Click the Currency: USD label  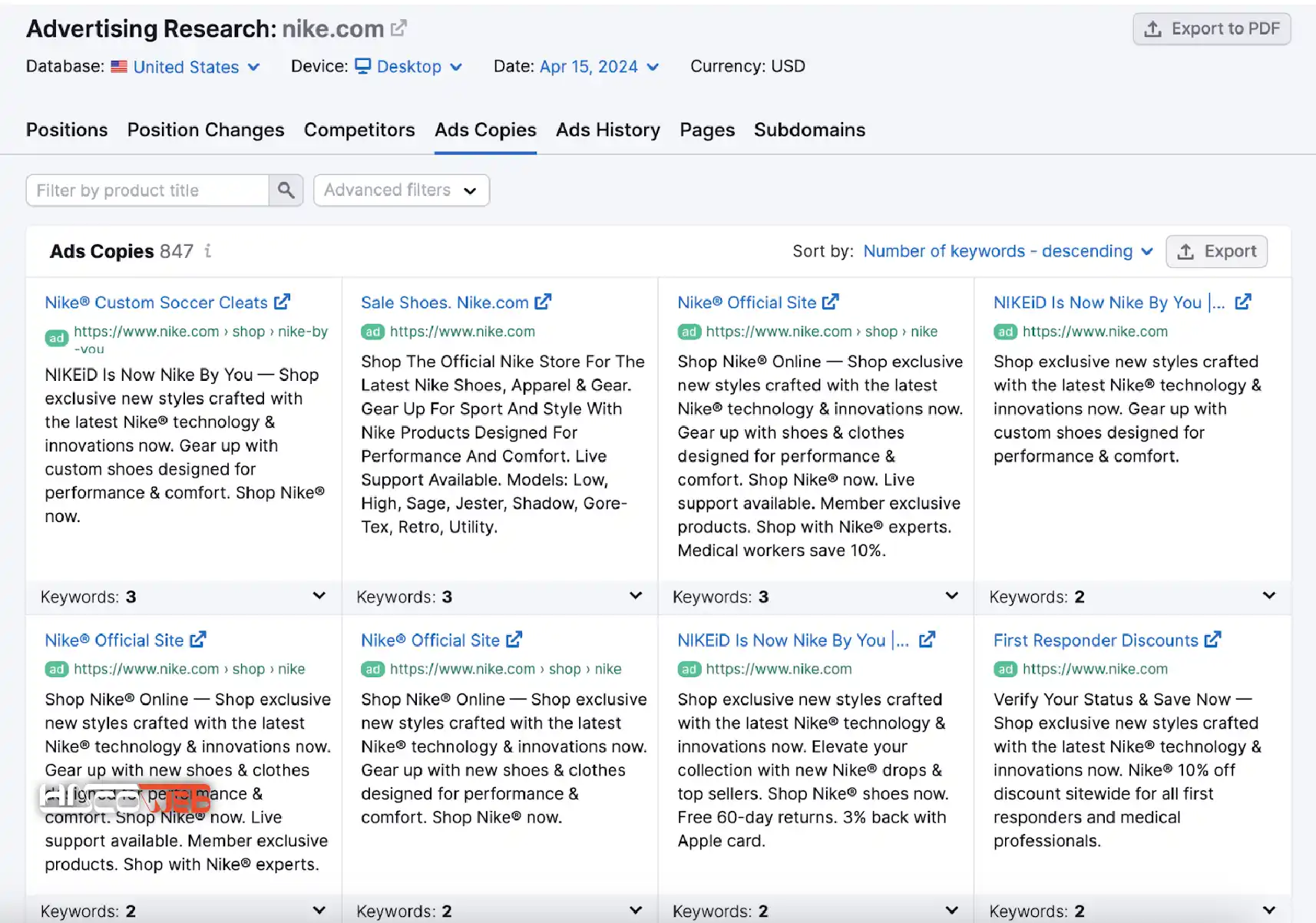(748, 66)
